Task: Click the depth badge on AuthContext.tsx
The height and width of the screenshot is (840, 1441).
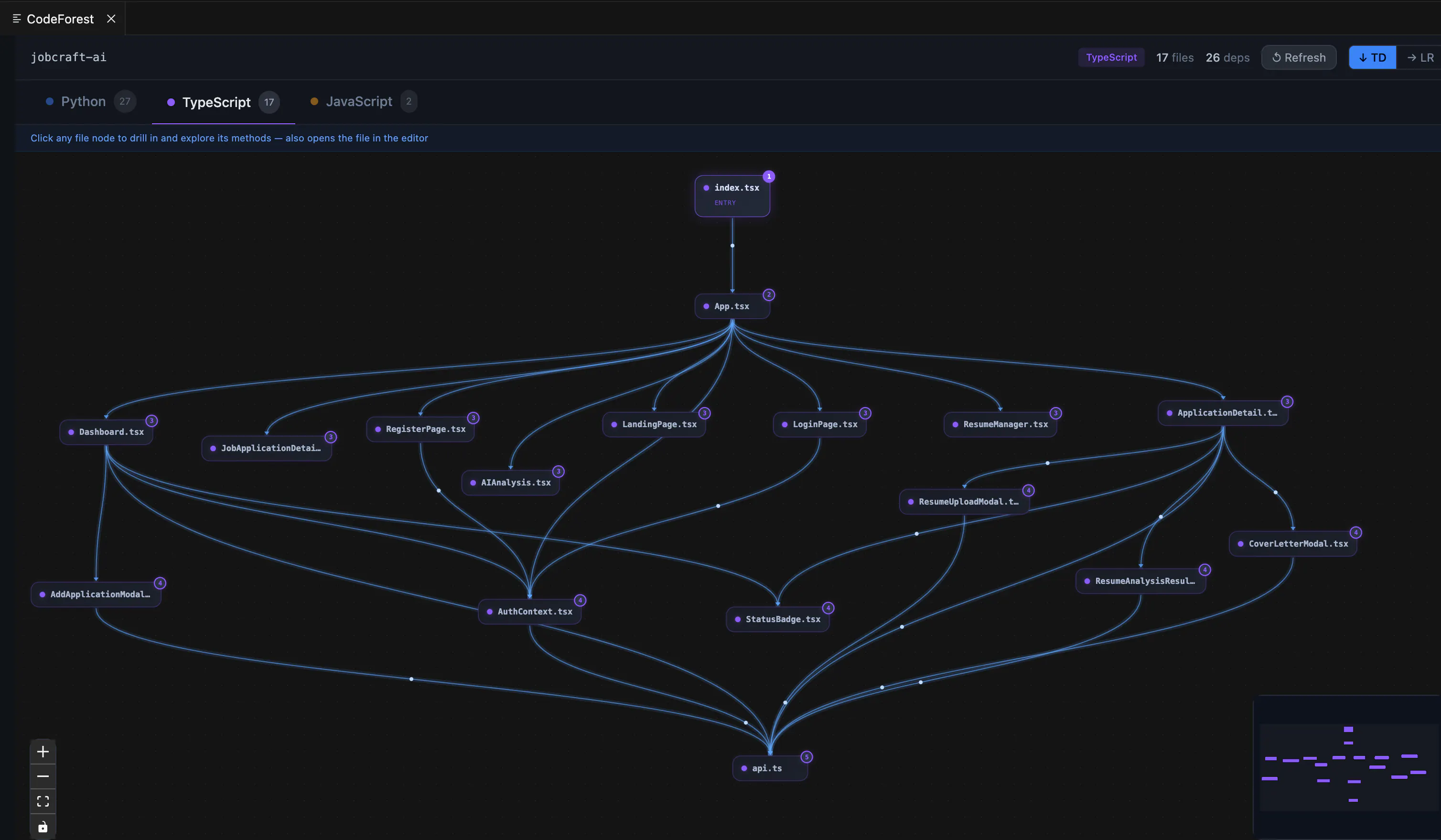Action: point(580,601)
